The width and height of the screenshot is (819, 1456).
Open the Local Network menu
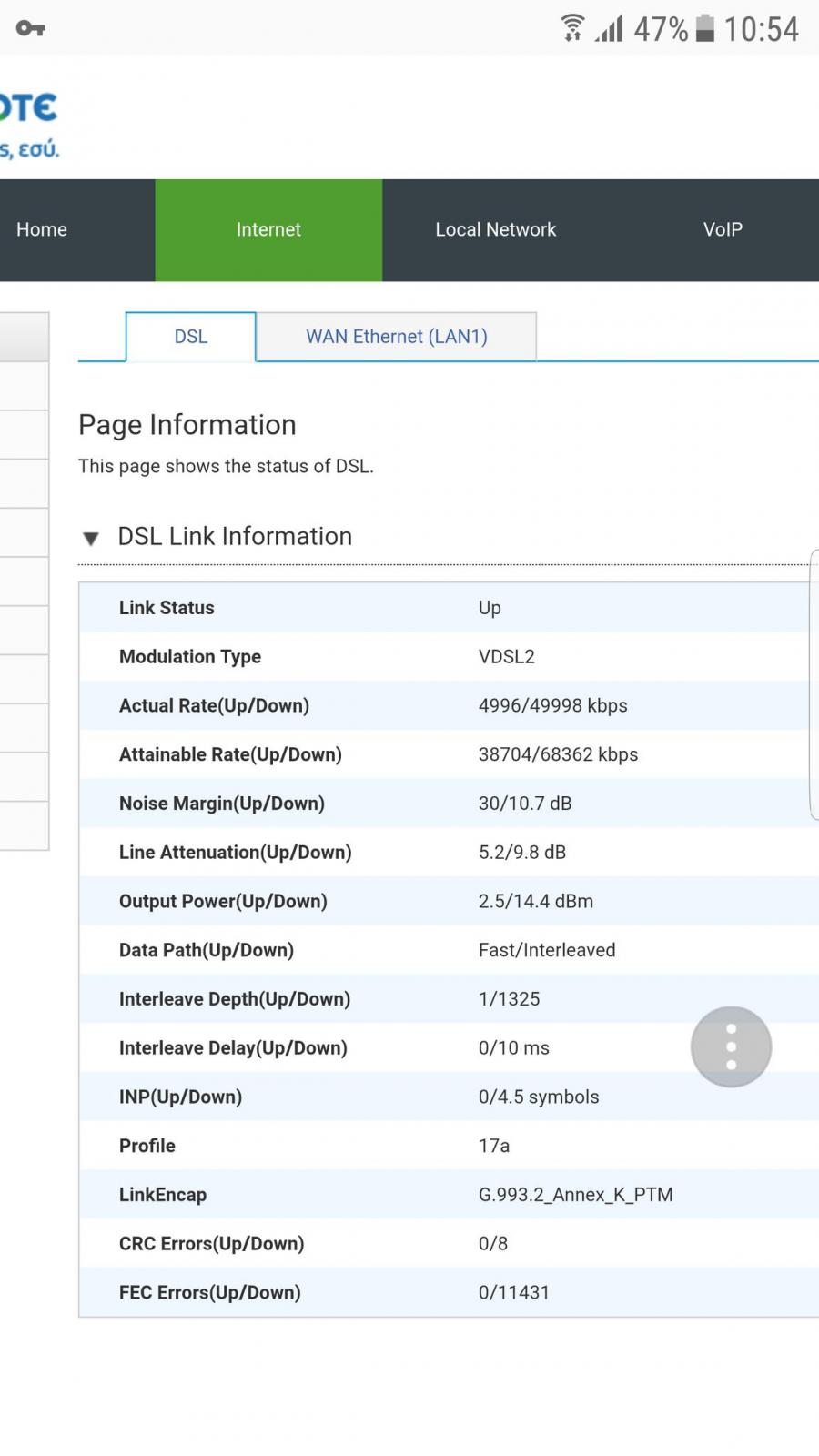tap(495, 229)
